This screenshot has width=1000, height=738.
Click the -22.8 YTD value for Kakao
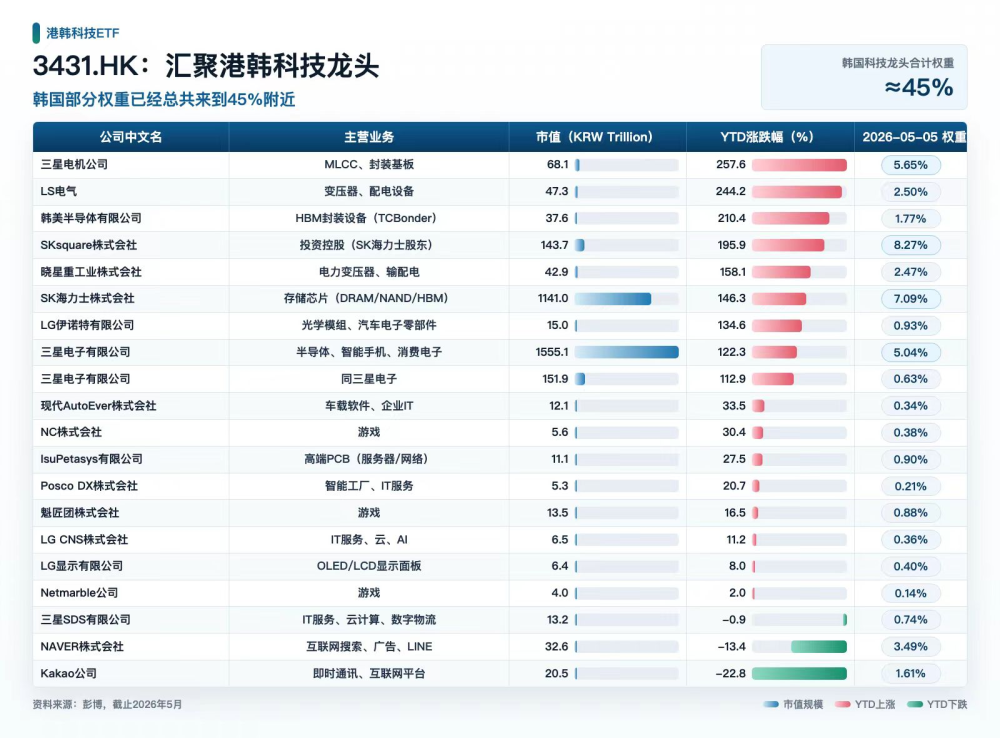click(x=730, y=673)
